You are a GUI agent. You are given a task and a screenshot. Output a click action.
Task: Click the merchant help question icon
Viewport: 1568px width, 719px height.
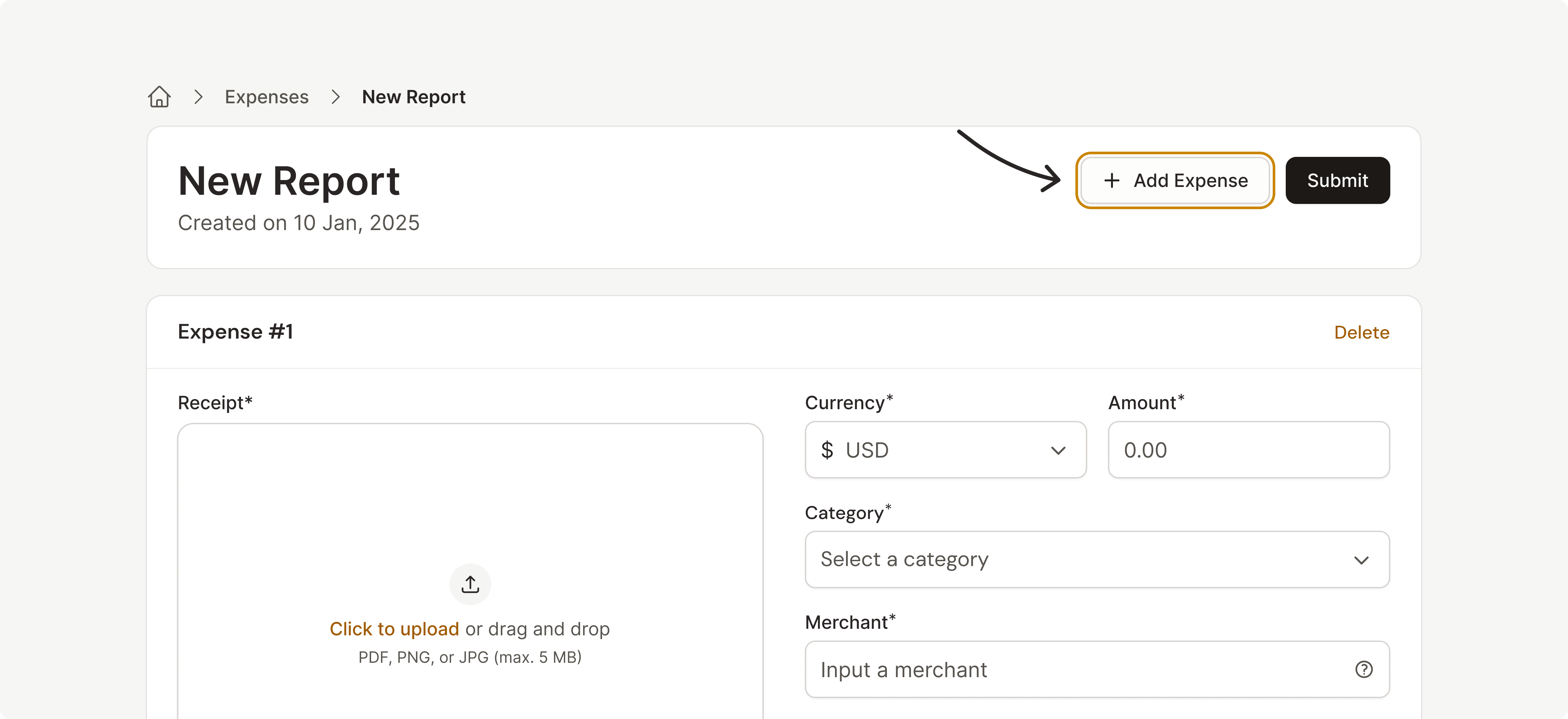1364,669
